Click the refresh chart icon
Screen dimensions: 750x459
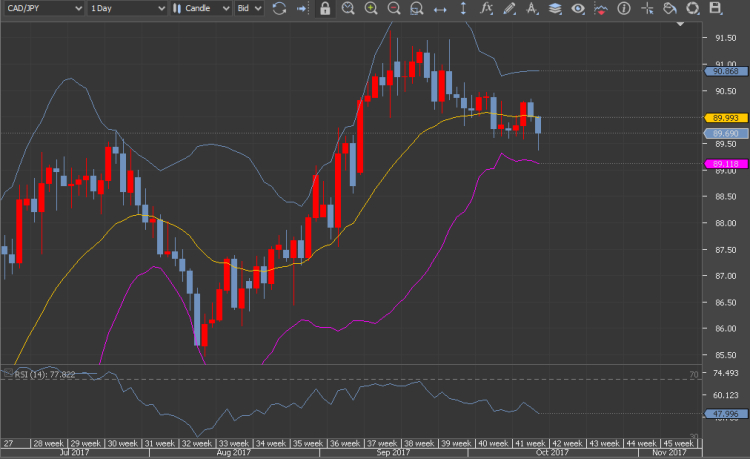[279, 9]
